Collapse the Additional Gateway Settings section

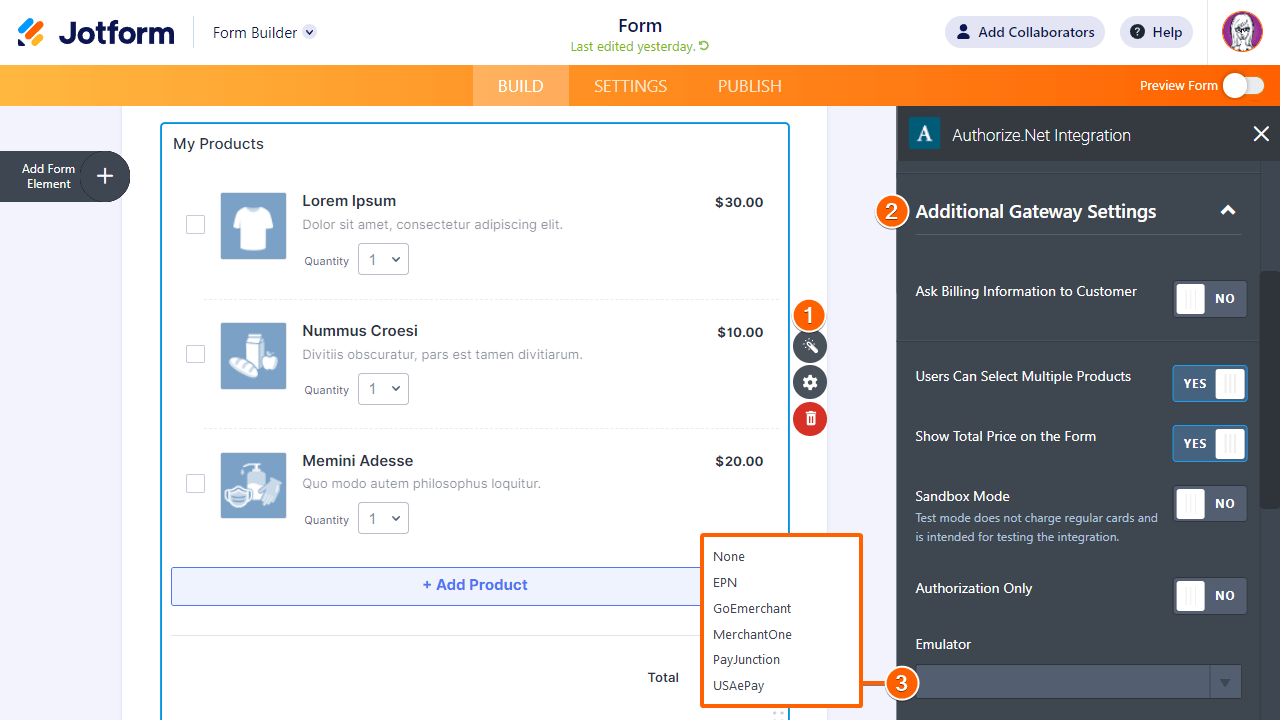(1228, 210)
